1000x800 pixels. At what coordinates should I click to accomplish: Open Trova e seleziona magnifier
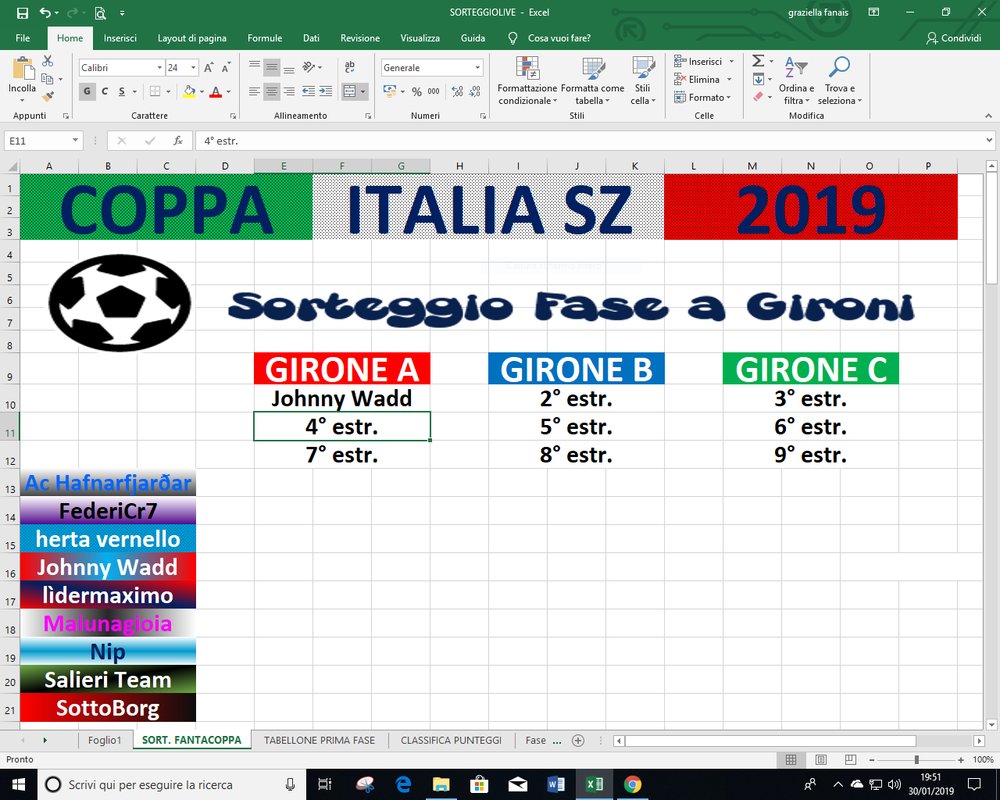(x=839, y=80)
